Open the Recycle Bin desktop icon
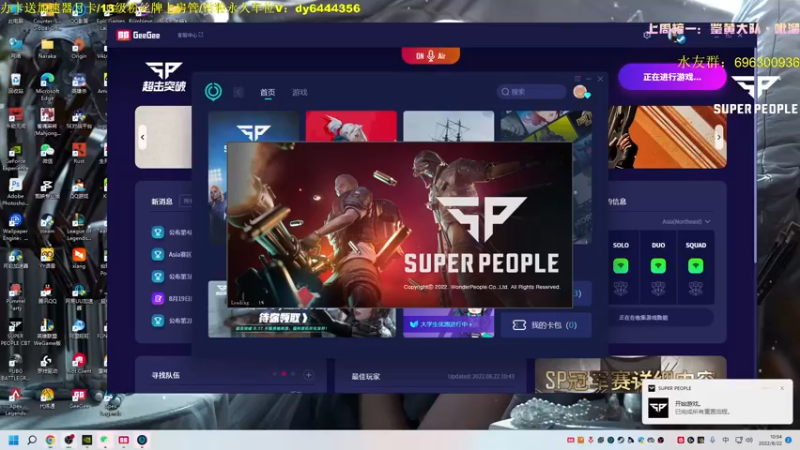Viewport: 800px width, 450px height. 15,83
